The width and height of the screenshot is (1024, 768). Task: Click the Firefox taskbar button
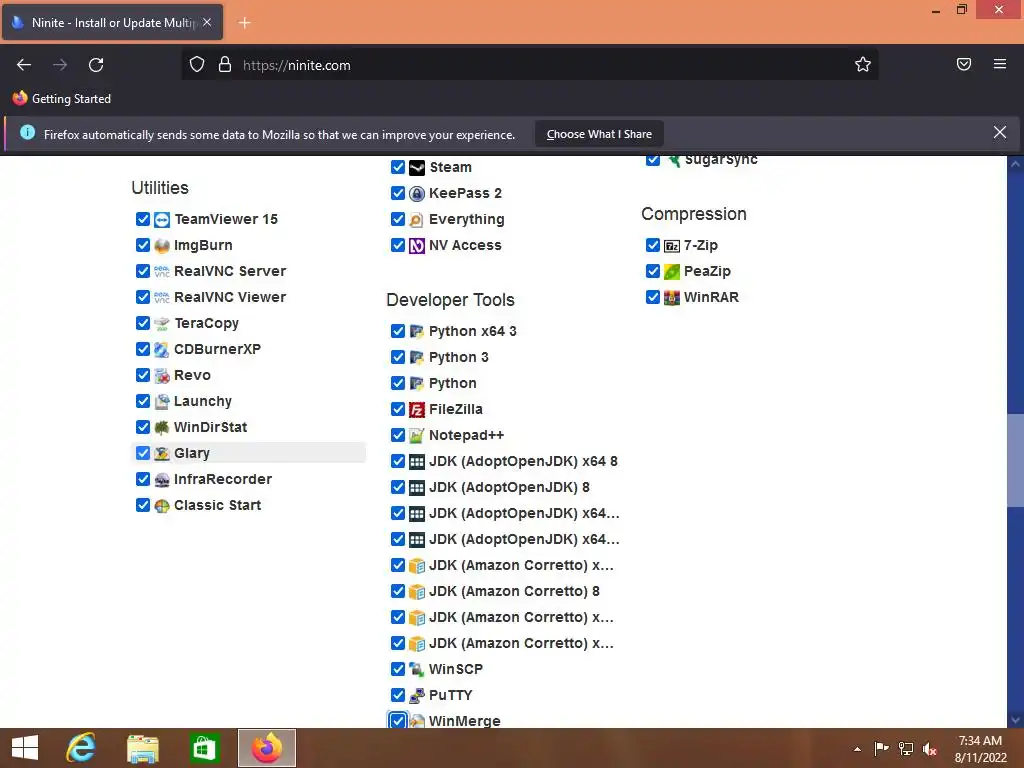(x=266, y=748)
